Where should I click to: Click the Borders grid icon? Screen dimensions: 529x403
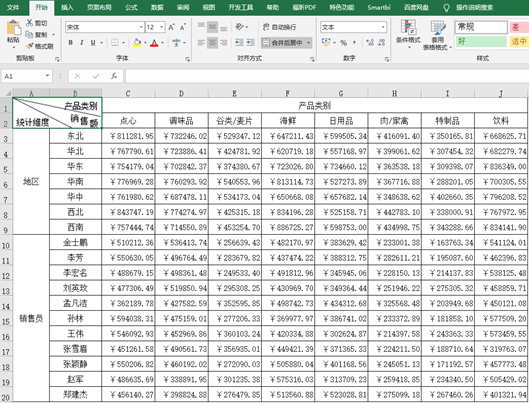point(115,43)
